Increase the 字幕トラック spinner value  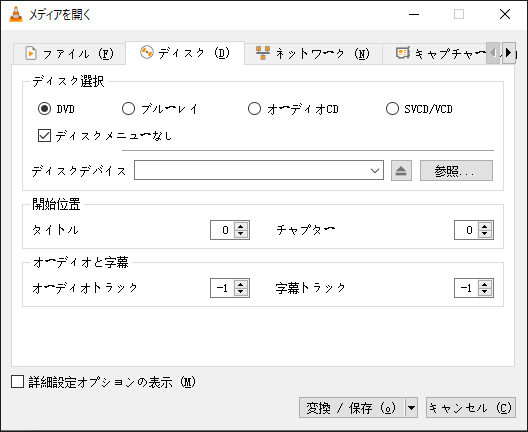pyautogui.click(x=485, y=285)
